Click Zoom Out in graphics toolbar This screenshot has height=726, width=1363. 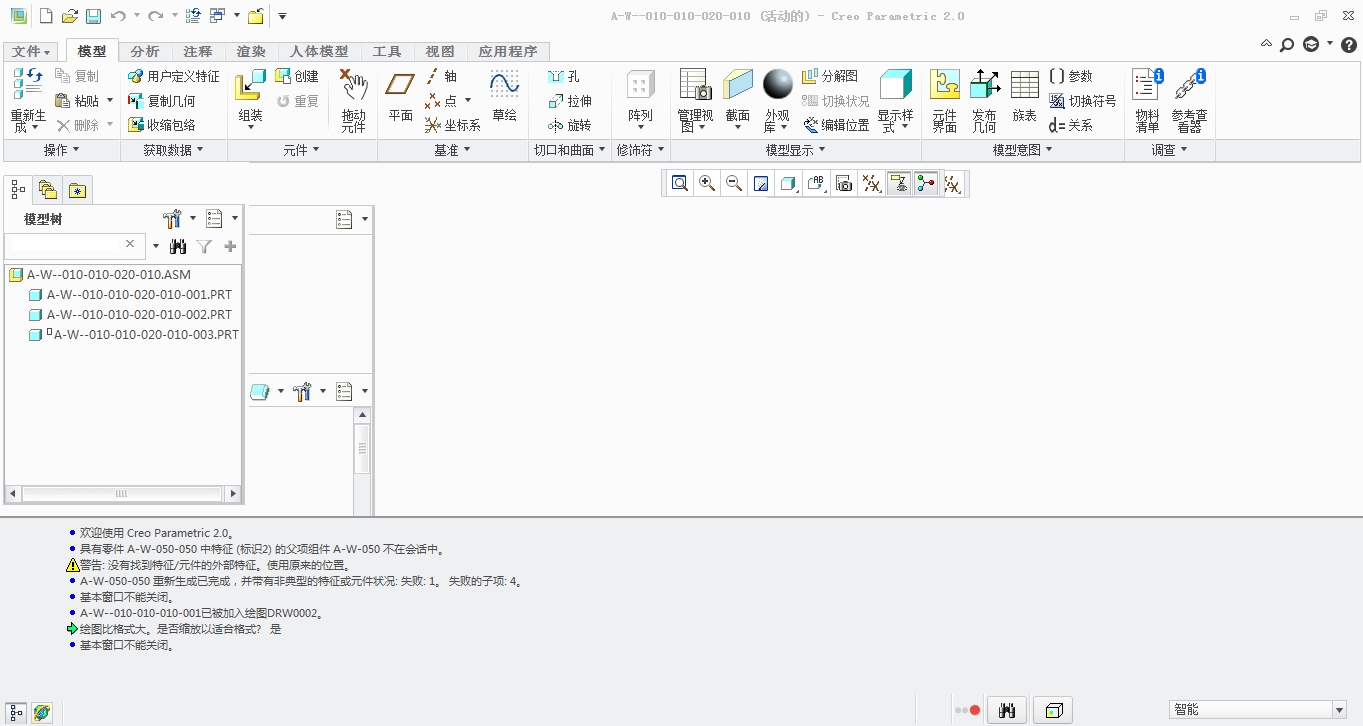point(734,183)
